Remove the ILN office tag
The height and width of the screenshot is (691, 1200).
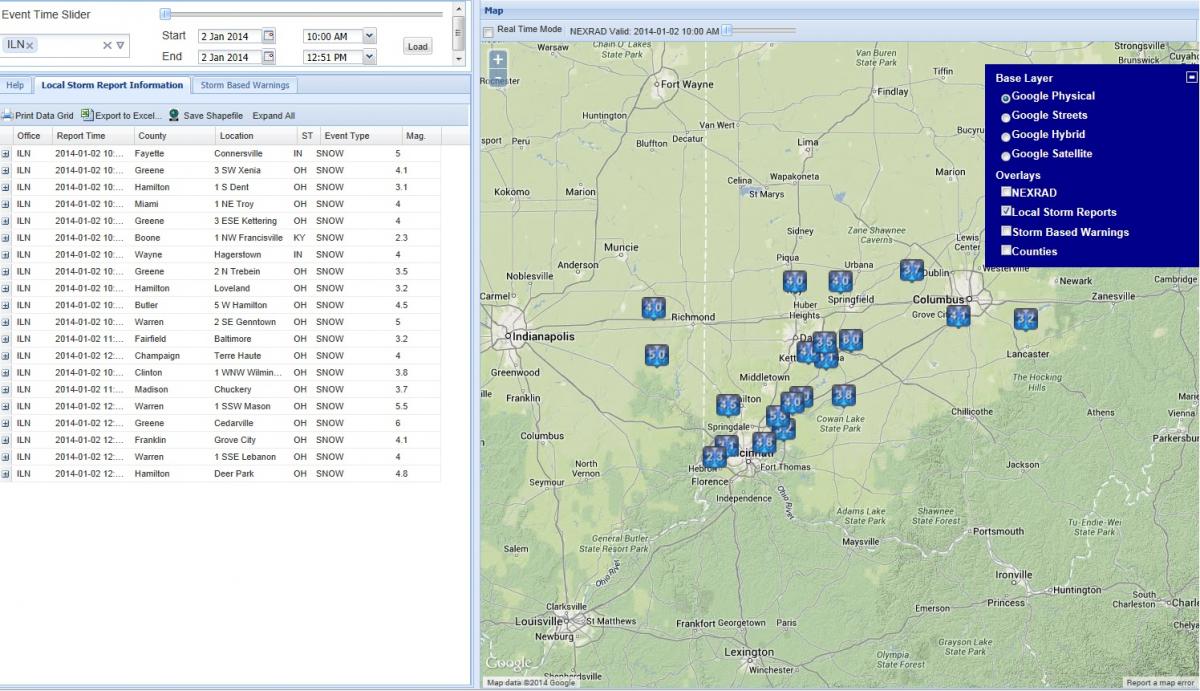[30, 45]
